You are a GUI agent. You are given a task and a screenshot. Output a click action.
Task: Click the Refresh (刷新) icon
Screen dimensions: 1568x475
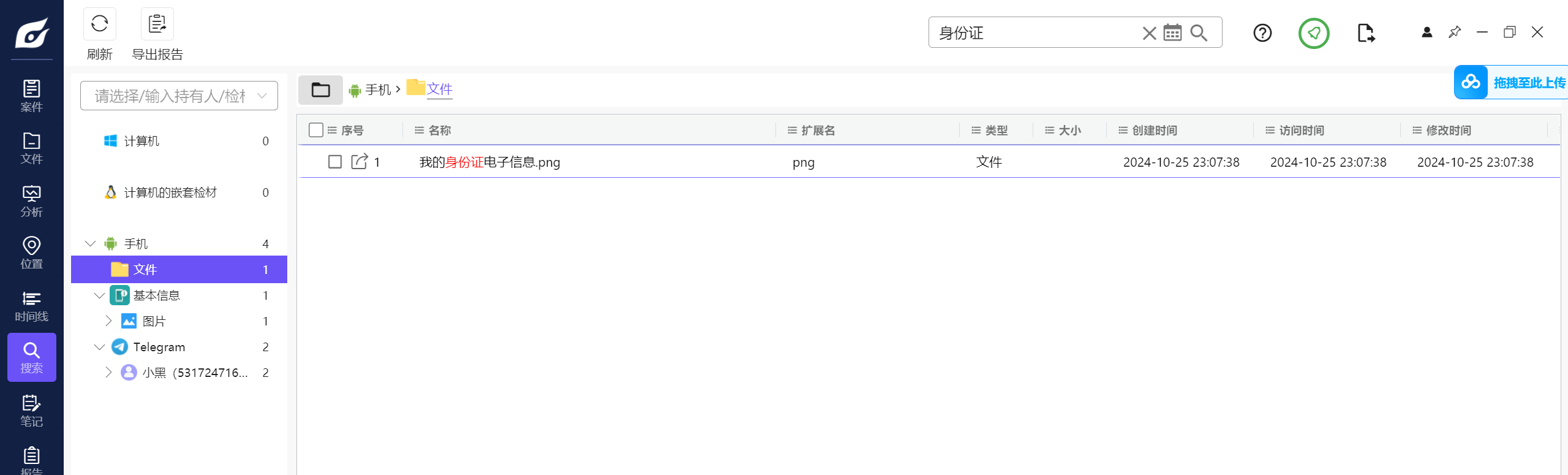tap(99, 25)
